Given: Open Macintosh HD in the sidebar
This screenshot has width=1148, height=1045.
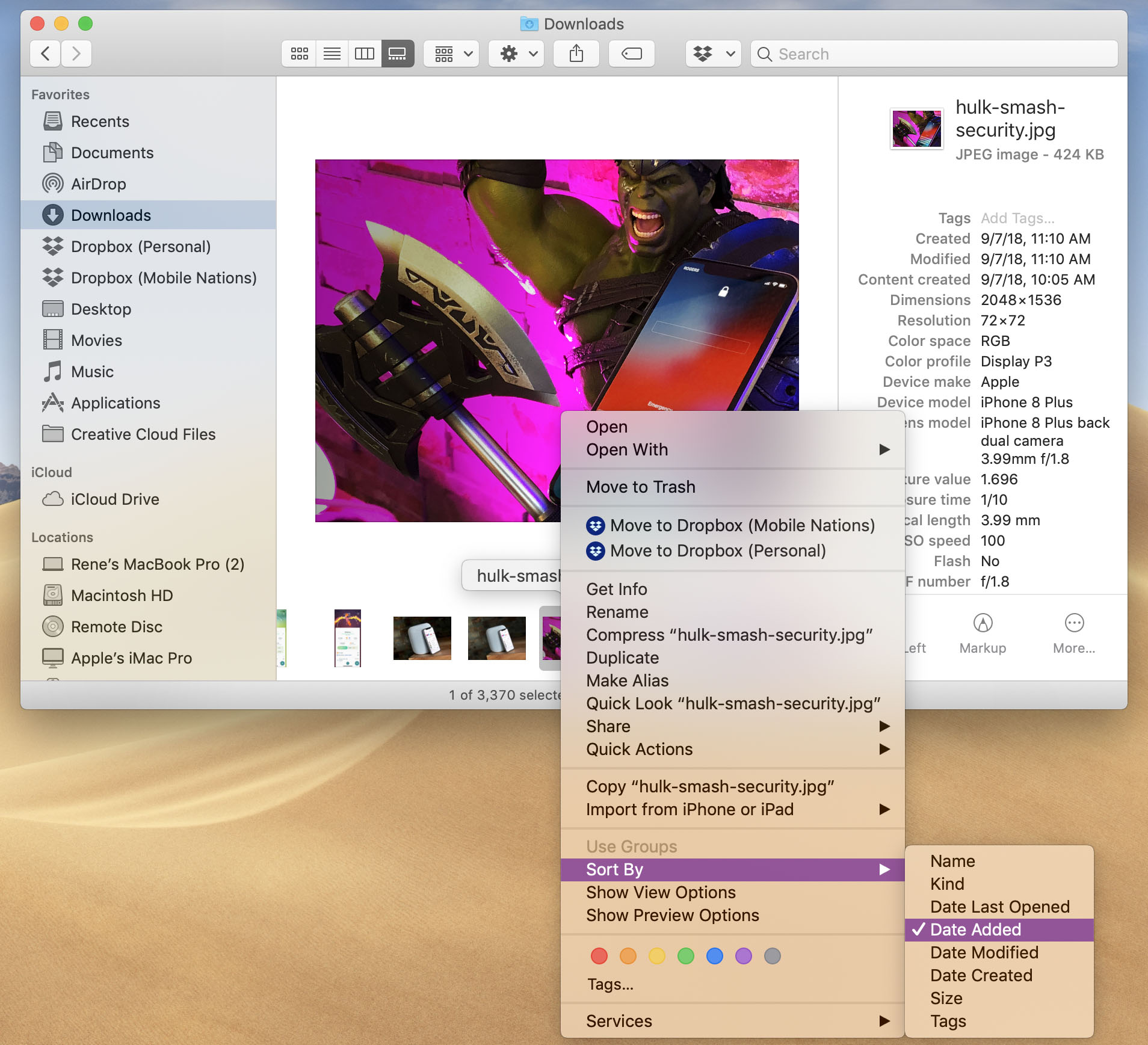Looking at the screenshot, I should (148, 595).
